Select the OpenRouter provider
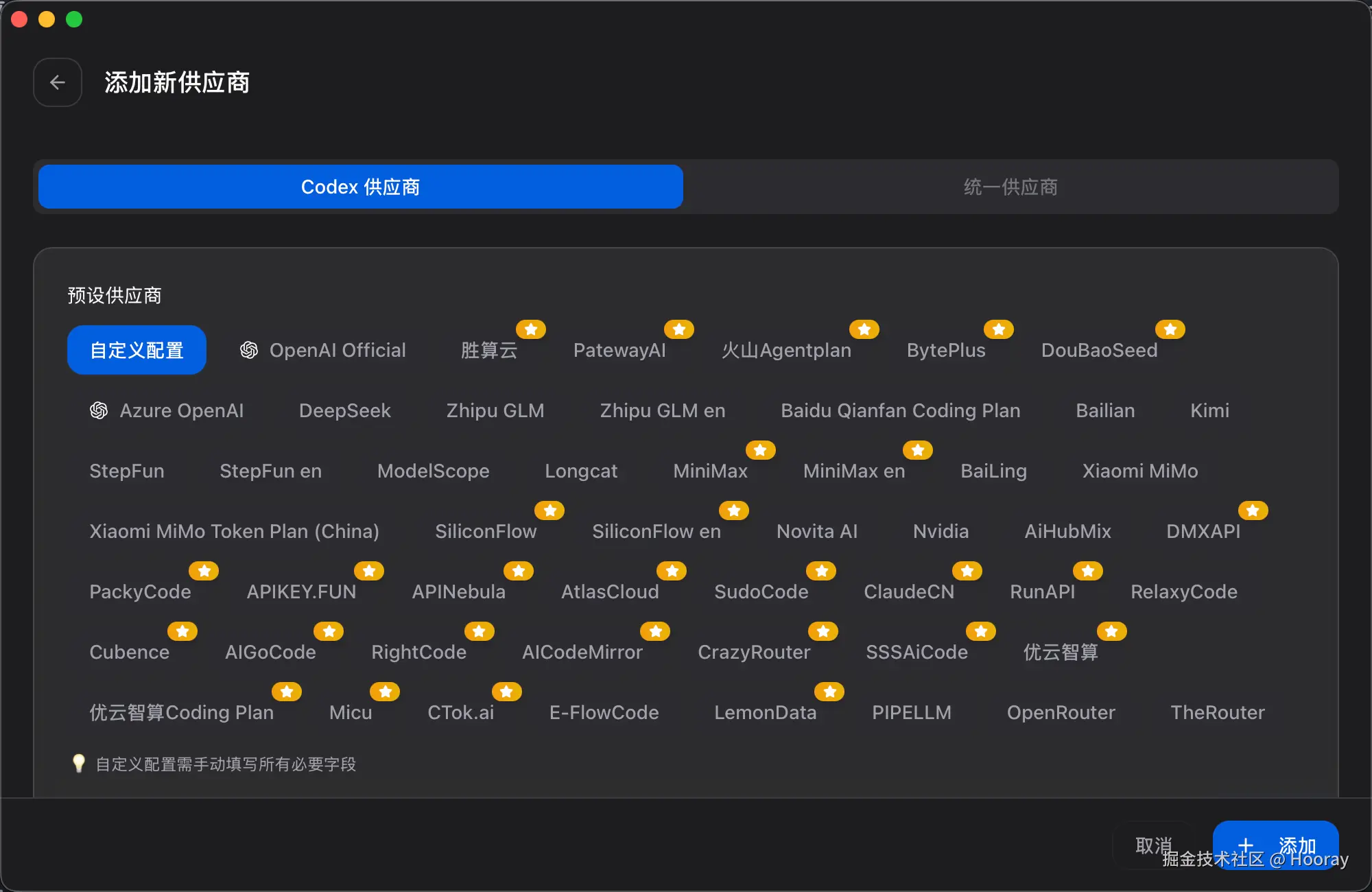Image resolution: width=1372 pixels, height=892 pixels. pos(1061,712)
